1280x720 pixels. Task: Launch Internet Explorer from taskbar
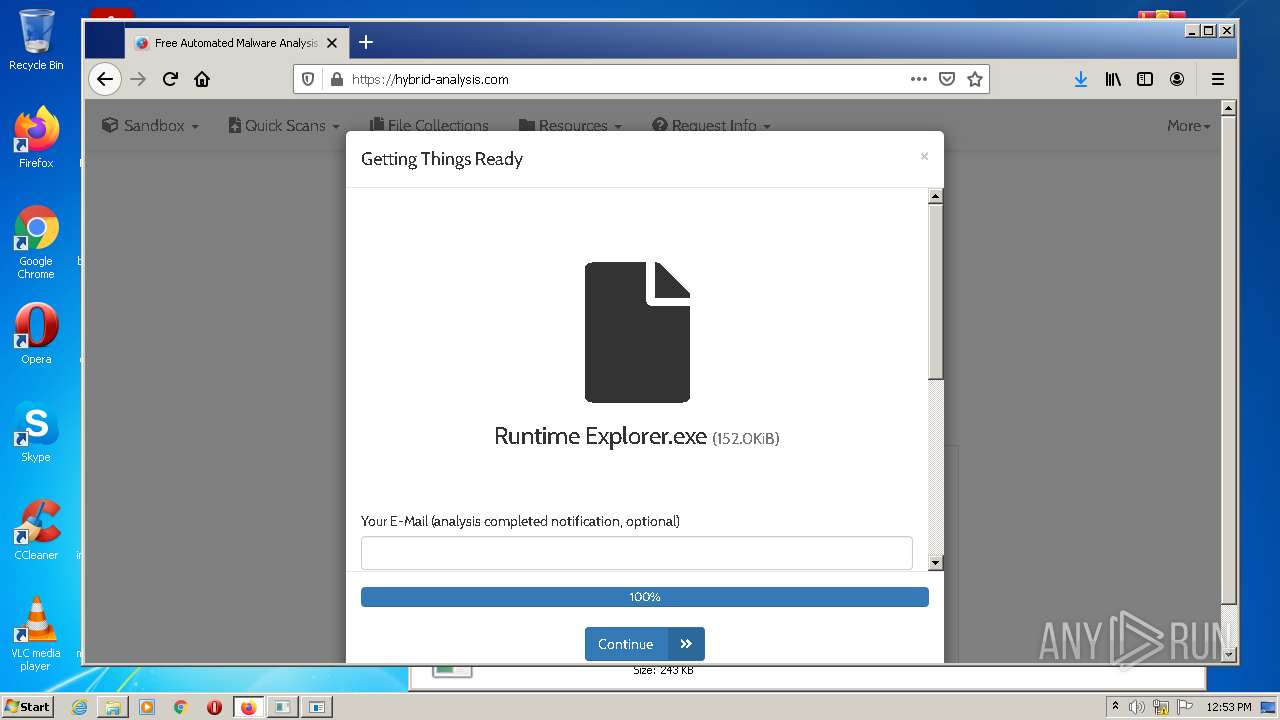pyautogui.click(x=79, y=706)
